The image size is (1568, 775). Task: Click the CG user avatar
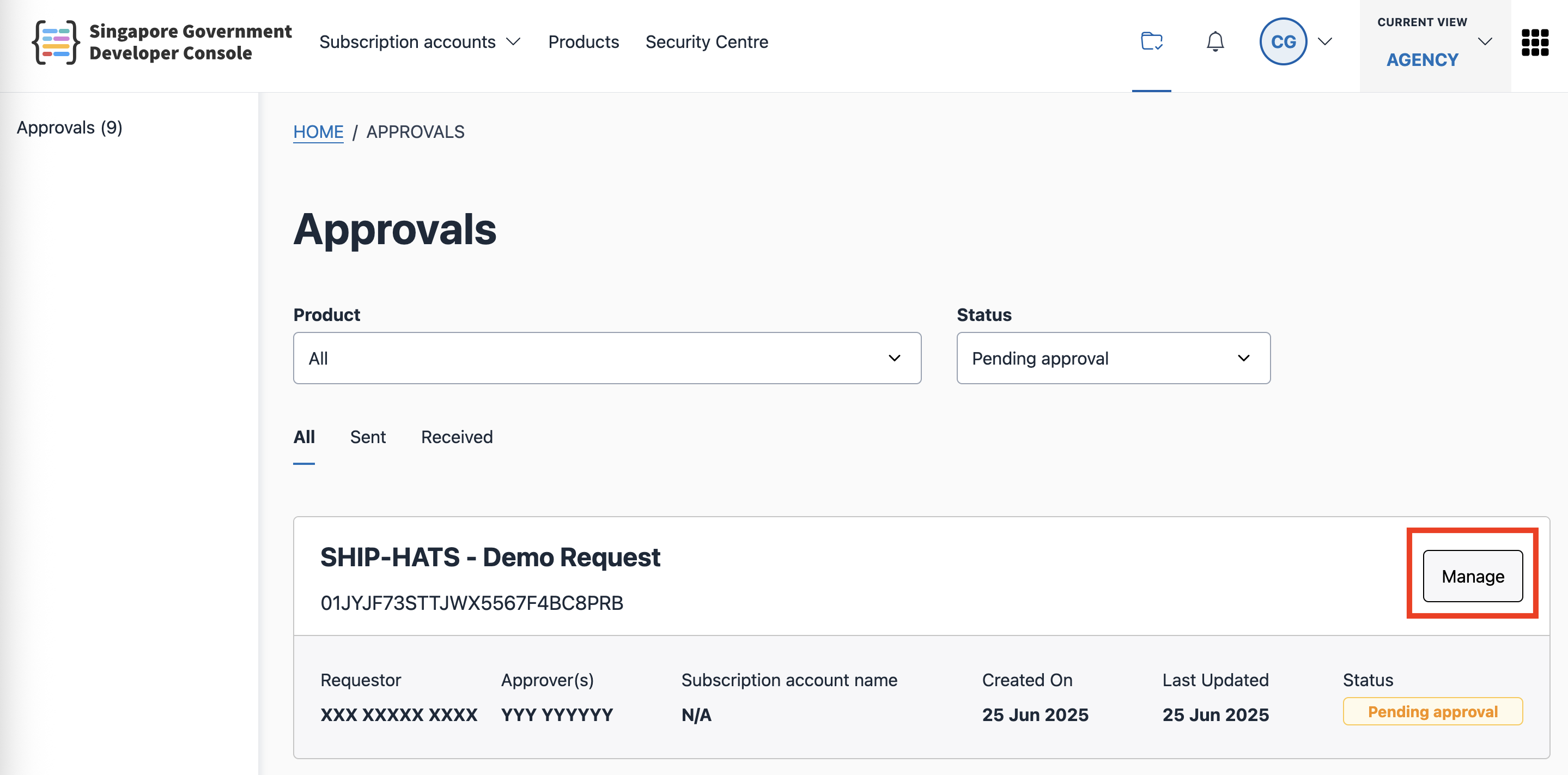pyautogui.click(x=1283, y=41)
